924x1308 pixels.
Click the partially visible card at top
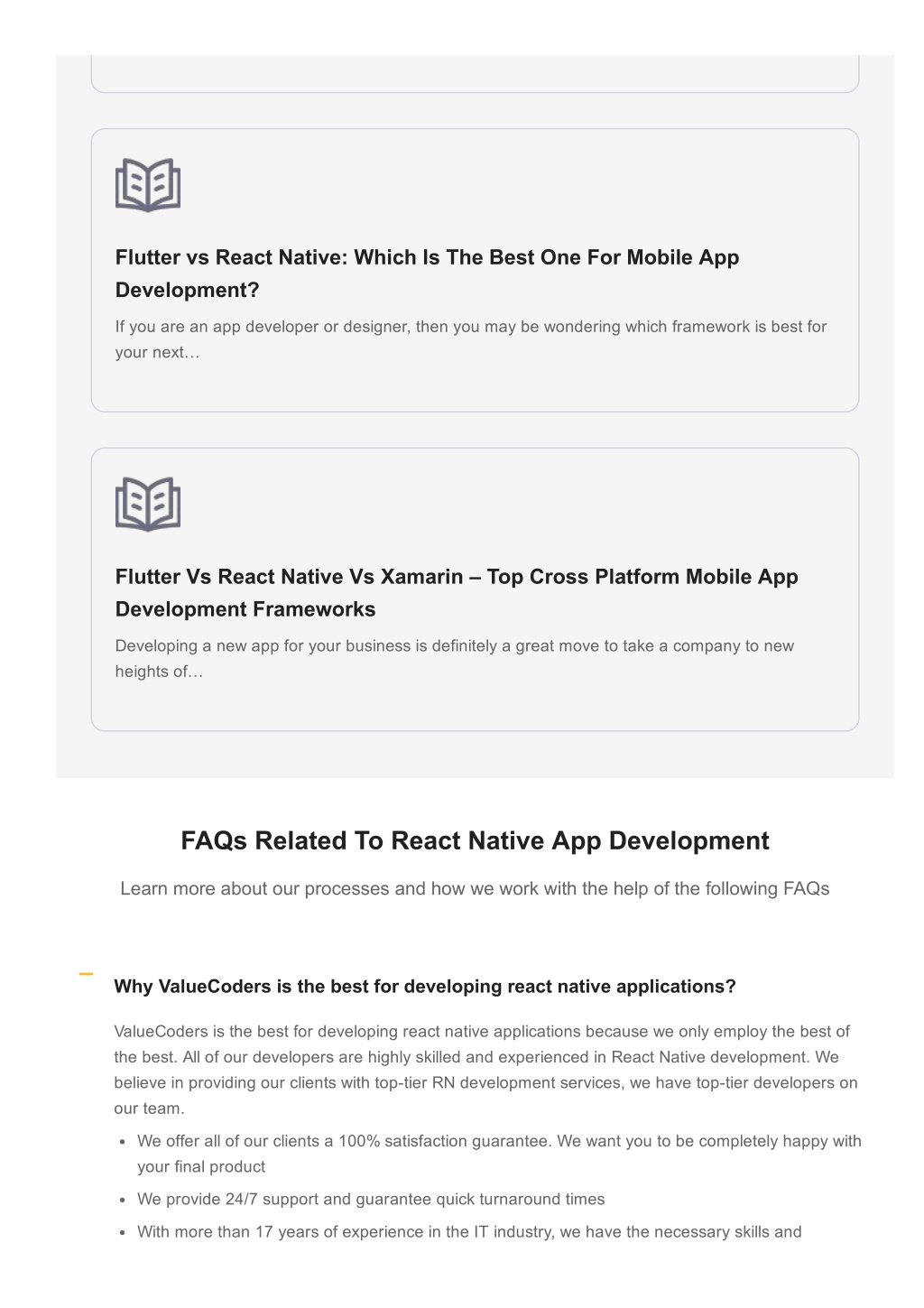(475, 73)
